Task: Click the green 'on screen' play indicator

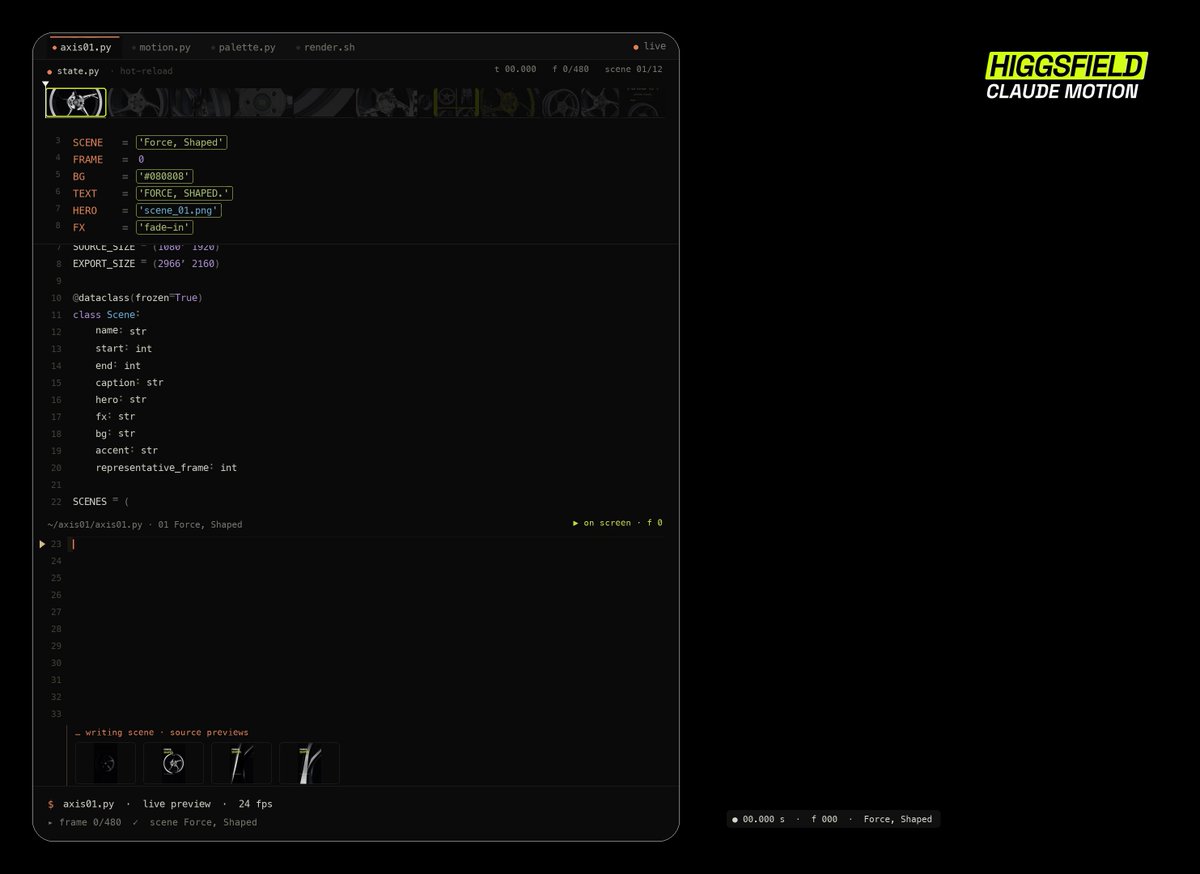Action: coord(617,523)
